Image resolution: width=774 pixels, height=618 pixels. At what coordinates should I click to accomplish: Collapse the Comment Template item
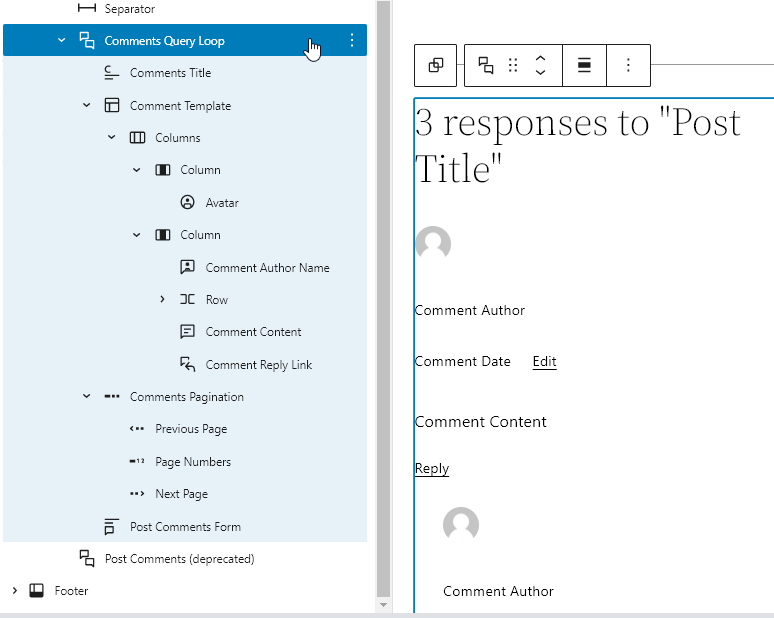[87, 106]
